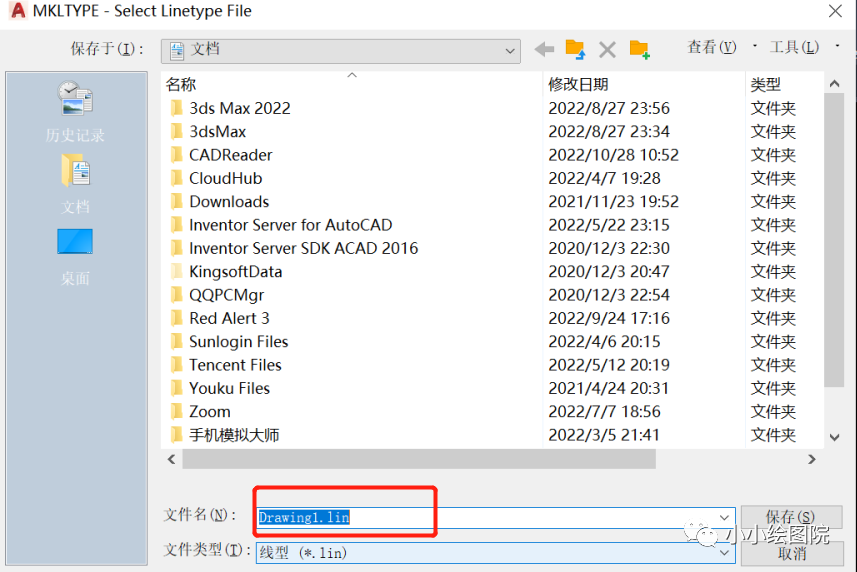This screenshot has height=572, width=857.
Task: Click the horizontal scrollbar thumb
Action: 419,459
